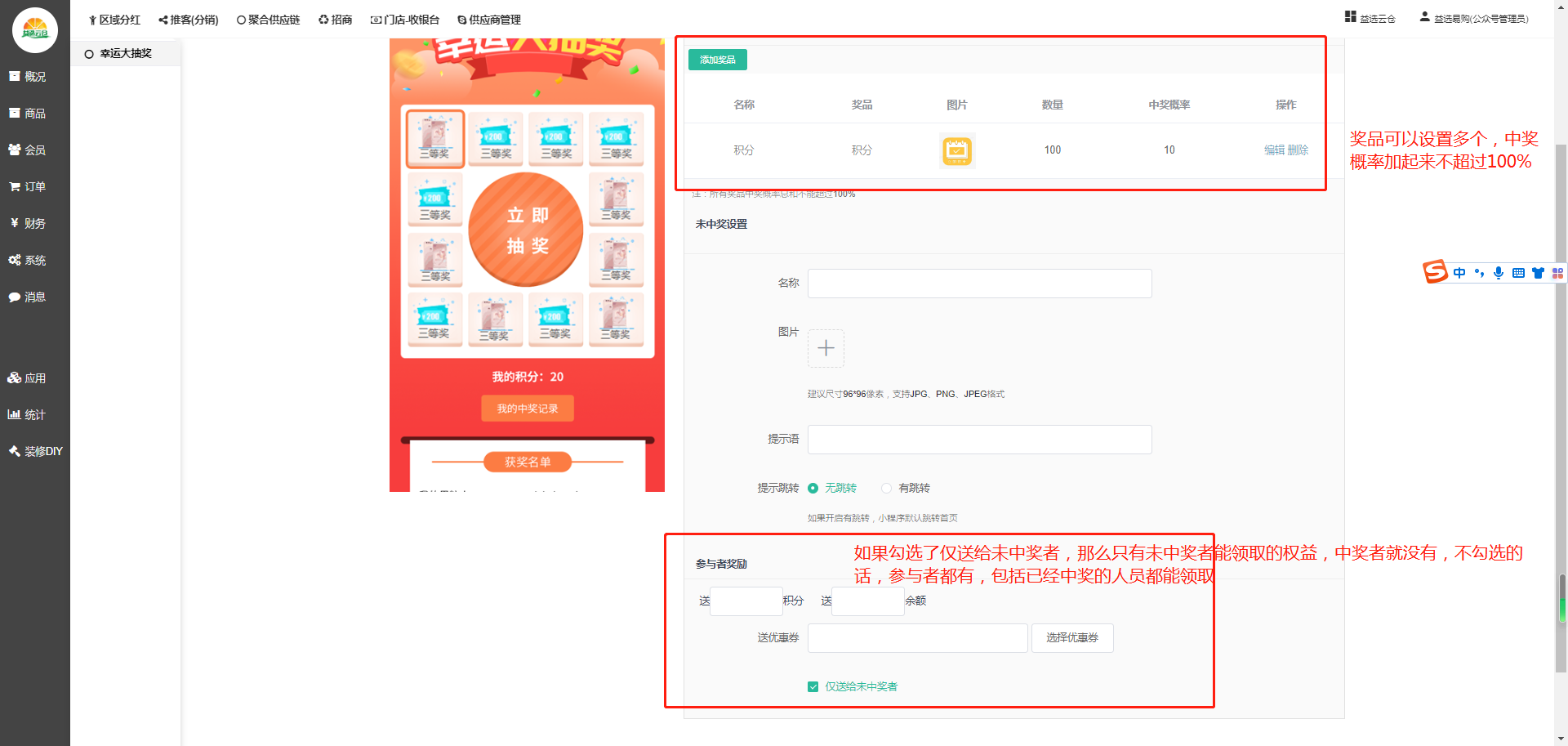
Task: Click the points prize thumbnail image
Action: (957, 151)
